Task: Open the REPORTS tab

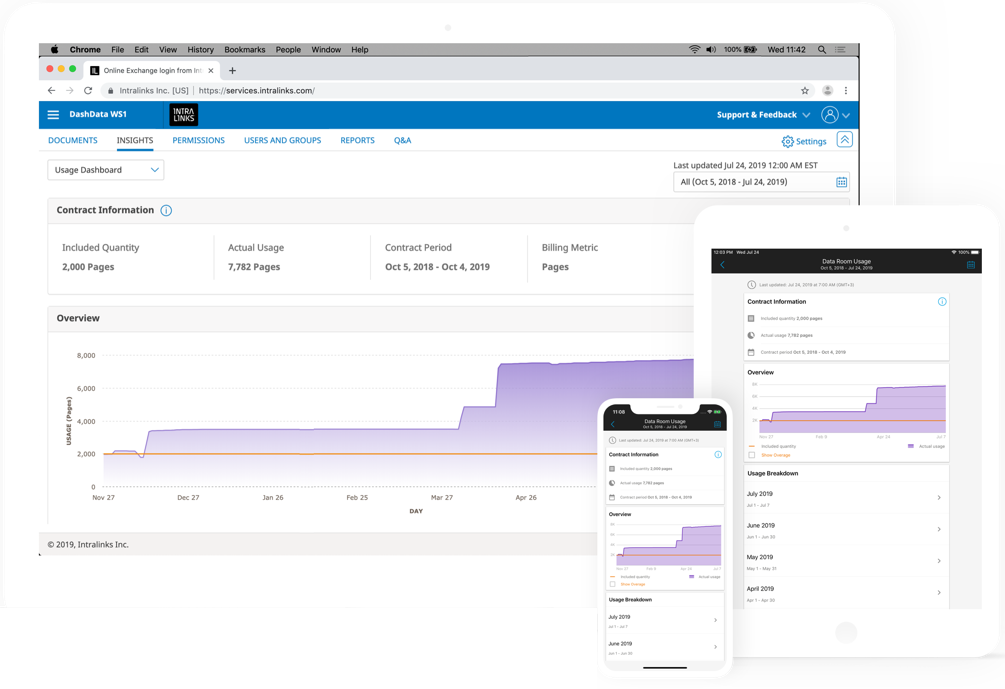Action: click(x=357, y=140)
